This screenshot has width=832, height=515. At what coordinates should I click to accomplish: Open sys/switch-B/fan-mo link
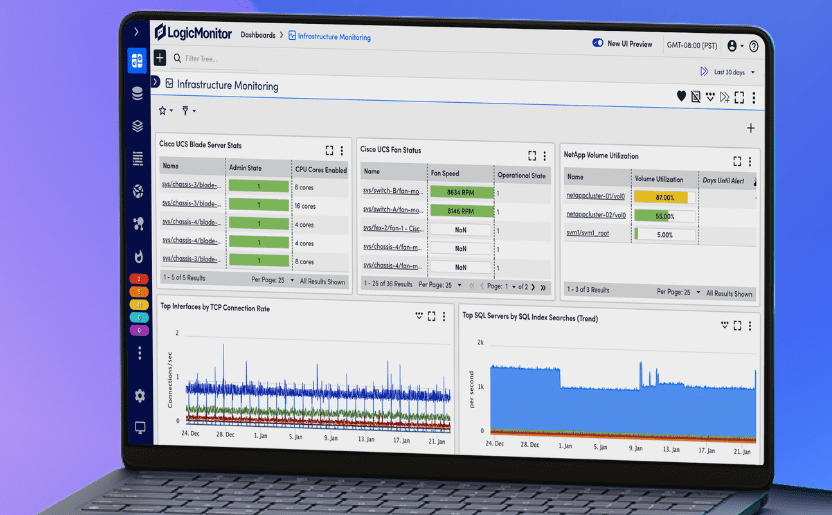pos(393,190)
